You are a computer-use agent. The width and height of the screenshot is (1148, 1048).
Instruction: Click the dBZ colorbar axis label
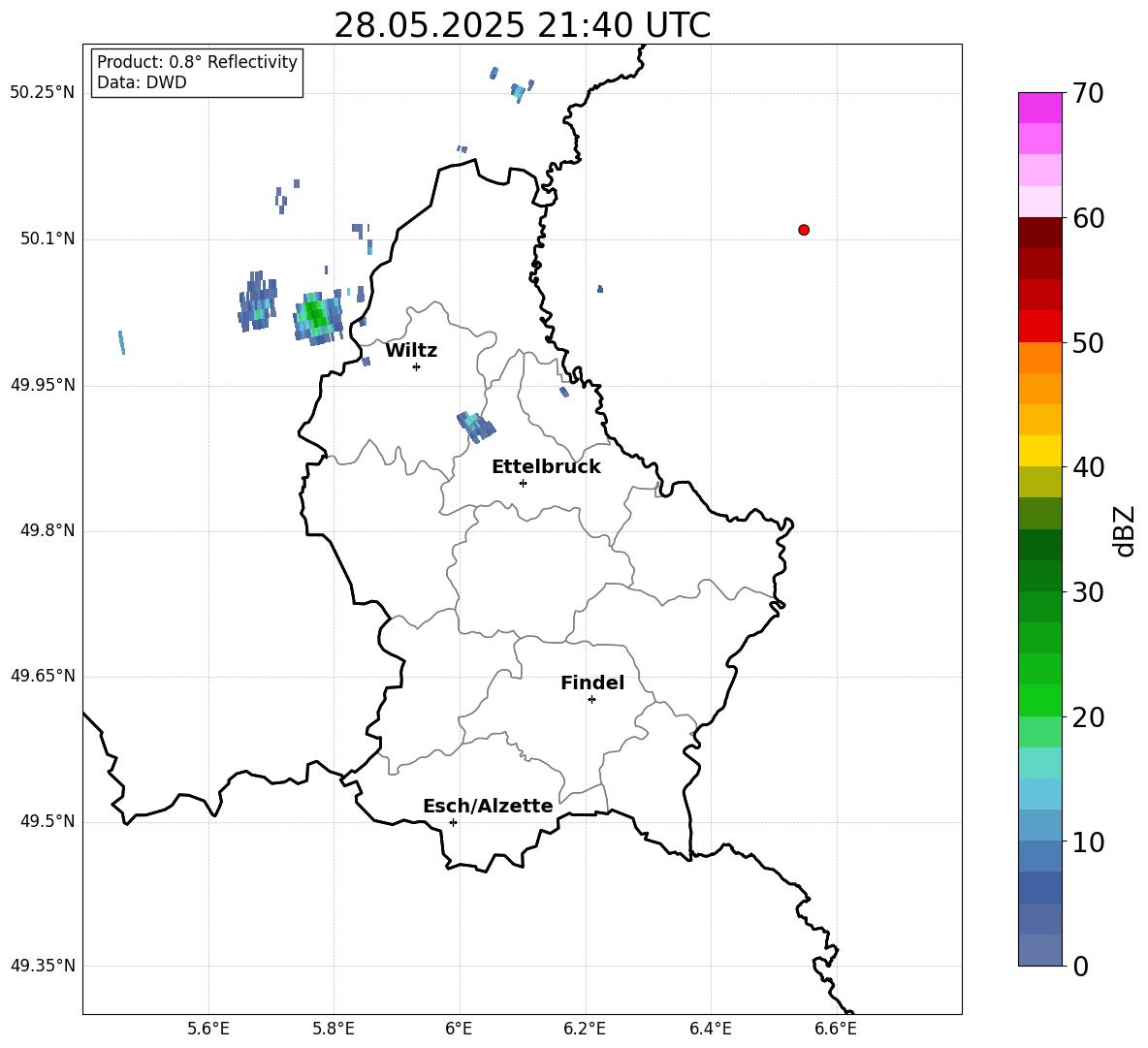tap(1126, 530)
